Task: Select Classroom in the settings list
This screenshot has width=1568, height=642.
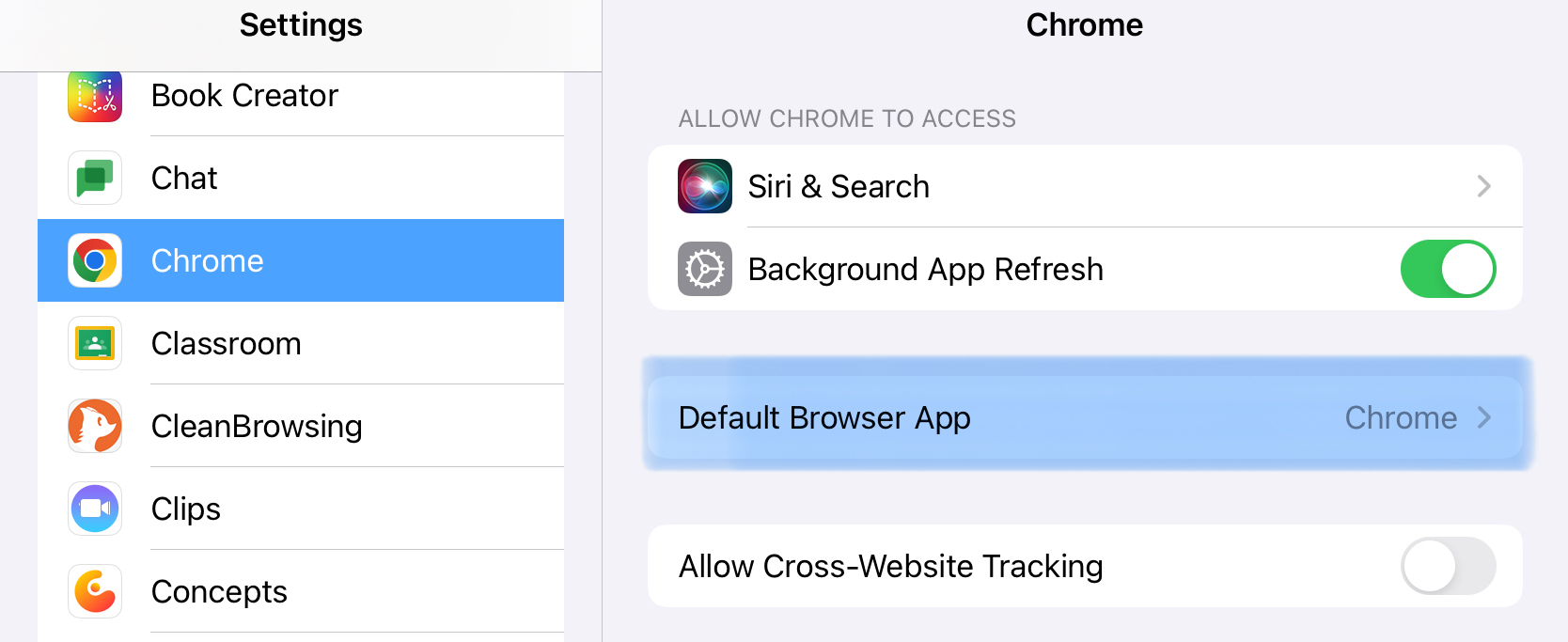Action: (x=227, y=343)
